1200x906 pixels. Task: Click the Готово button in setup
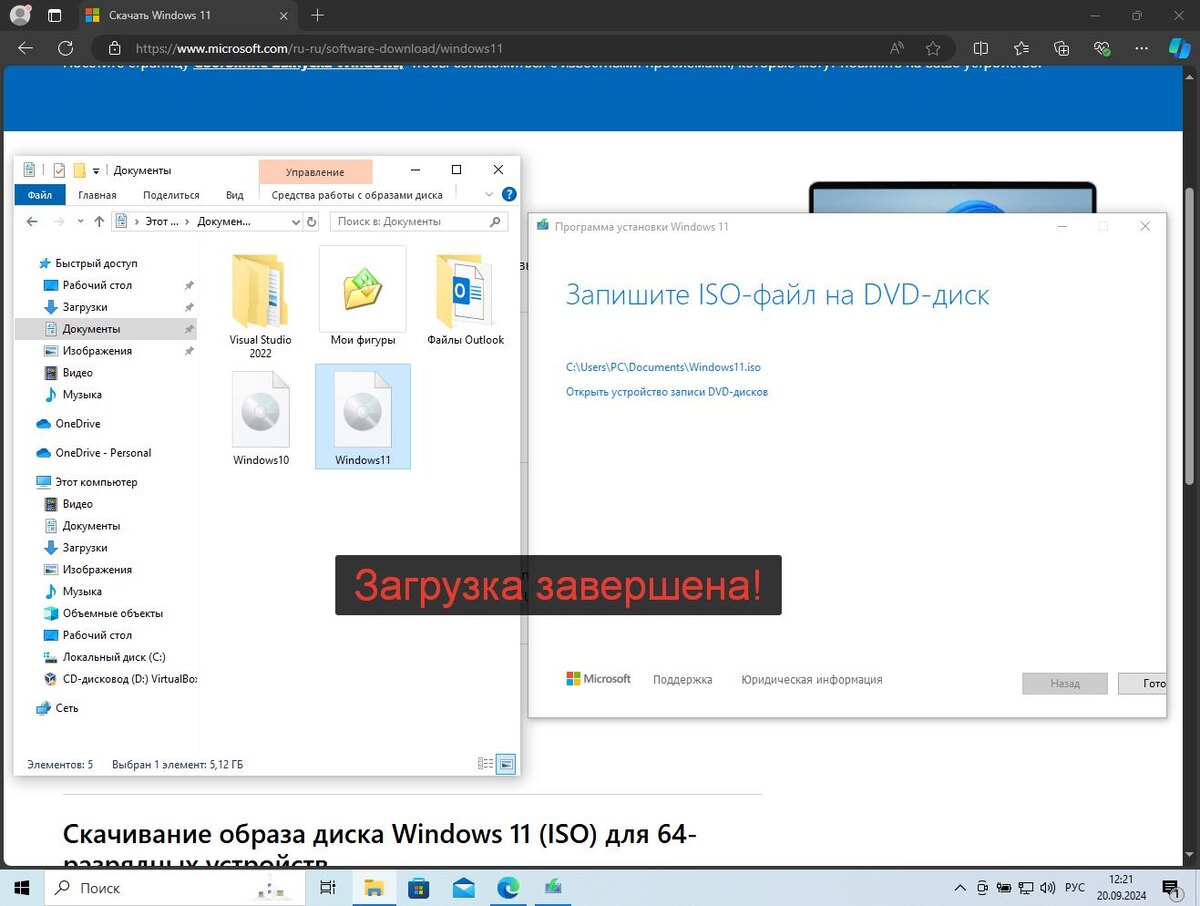(1142, 684)
